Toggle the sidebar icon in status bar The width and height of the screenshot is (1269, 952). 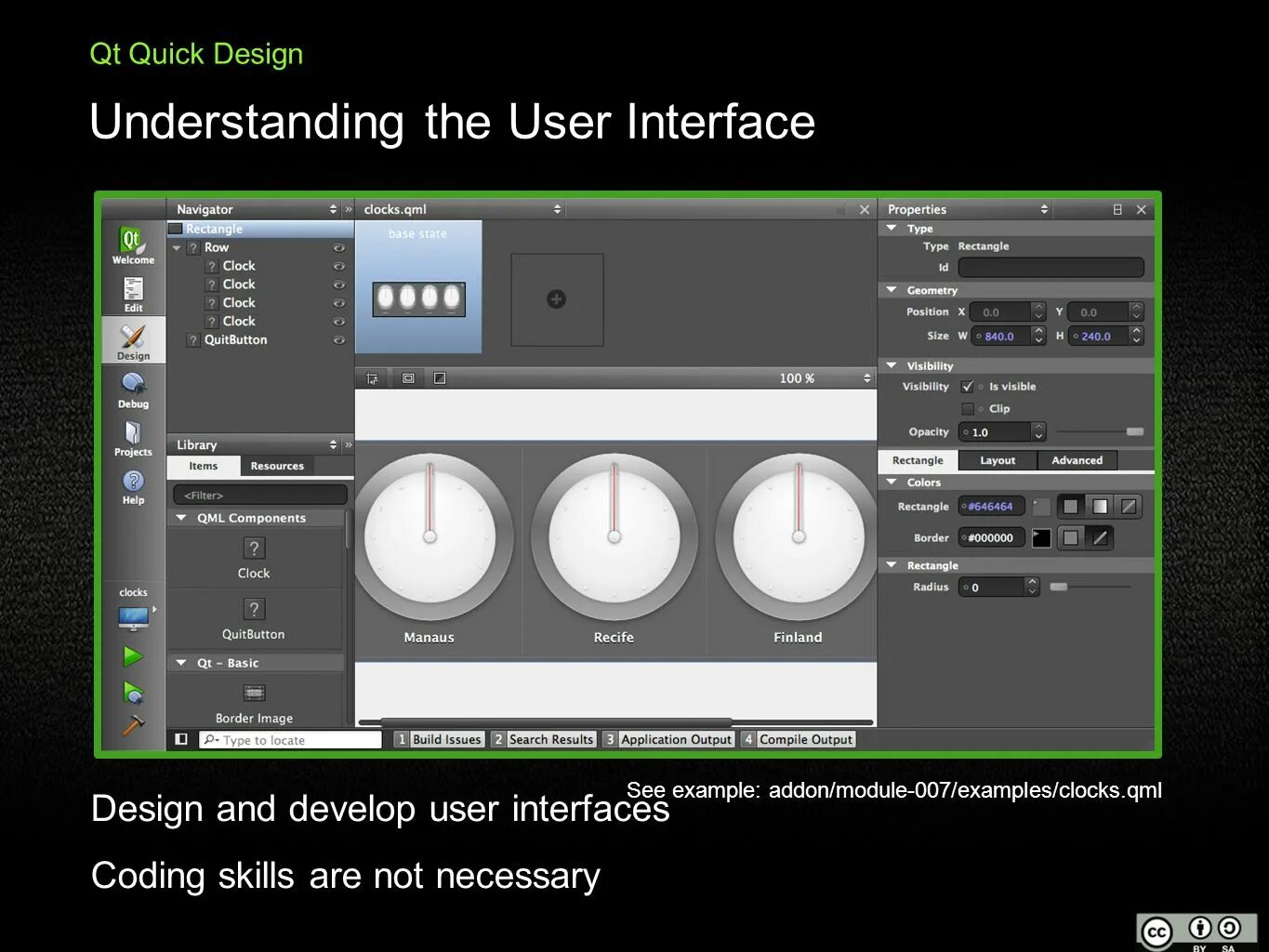(181, 739)
